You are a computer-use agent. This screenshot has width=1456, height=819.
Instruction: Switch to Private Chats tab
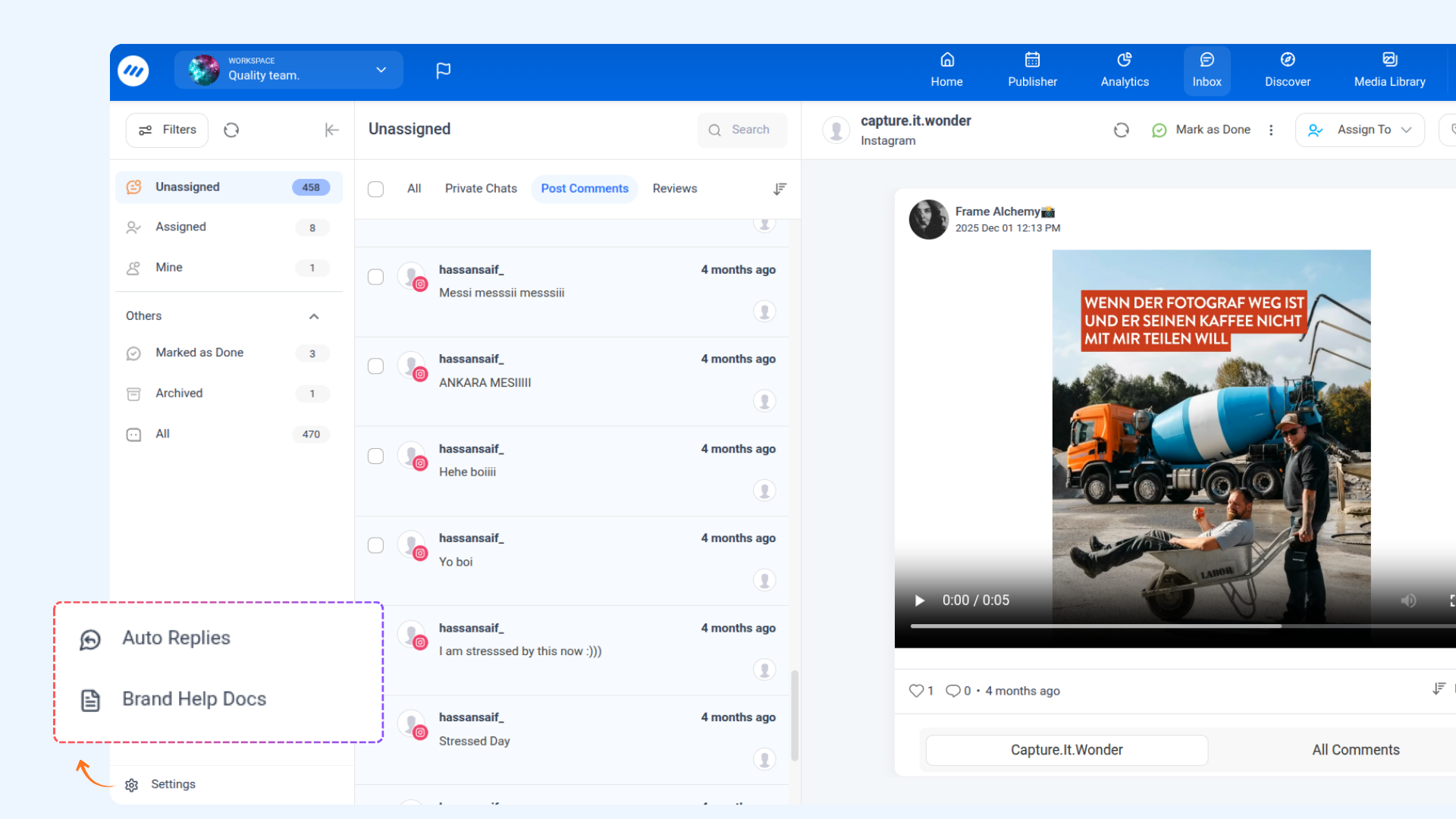(x=481, y=189)
